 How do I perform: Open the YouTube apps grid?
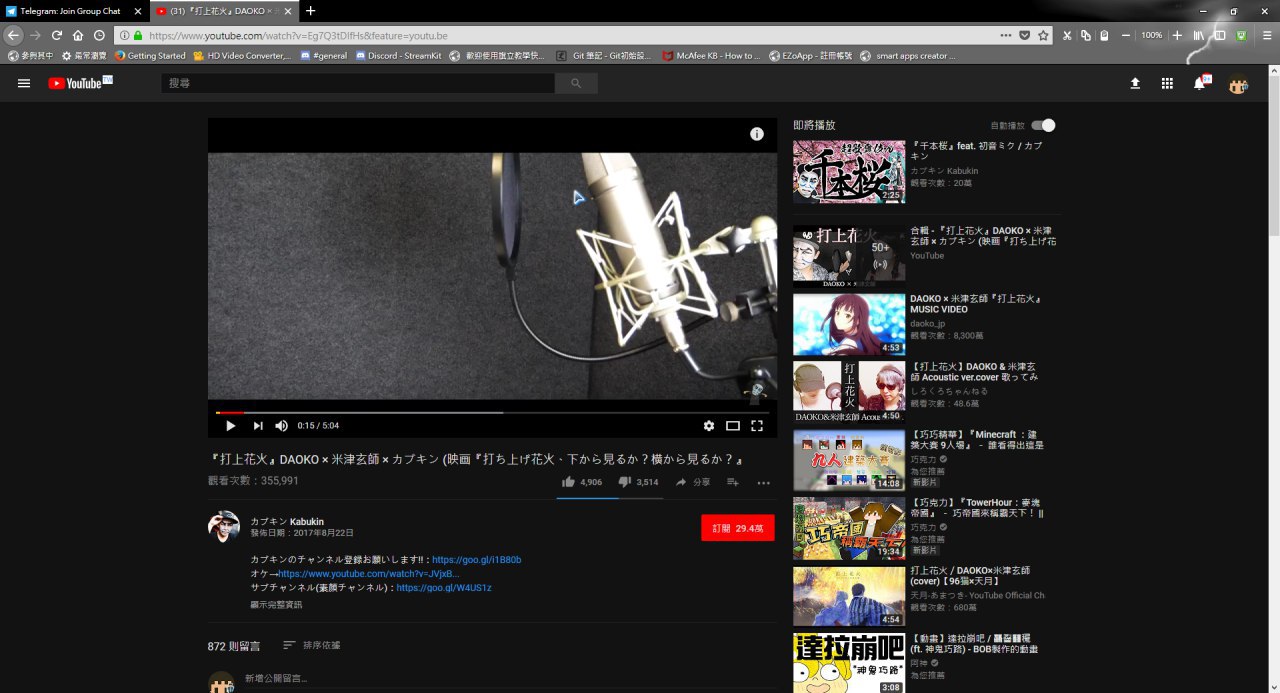[x=1167, y=84]
